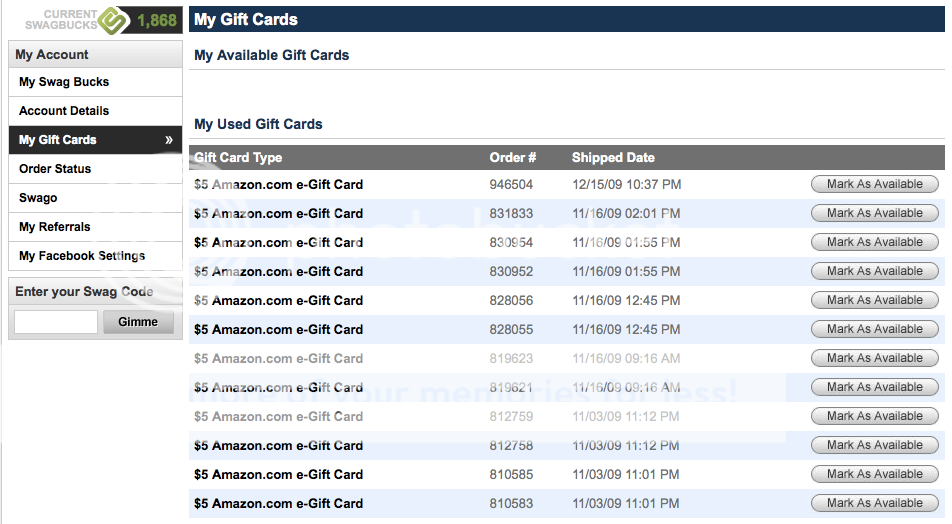Viewport: 952px width, 524px height.
Task: Click order number 830952
Action: 511,271
